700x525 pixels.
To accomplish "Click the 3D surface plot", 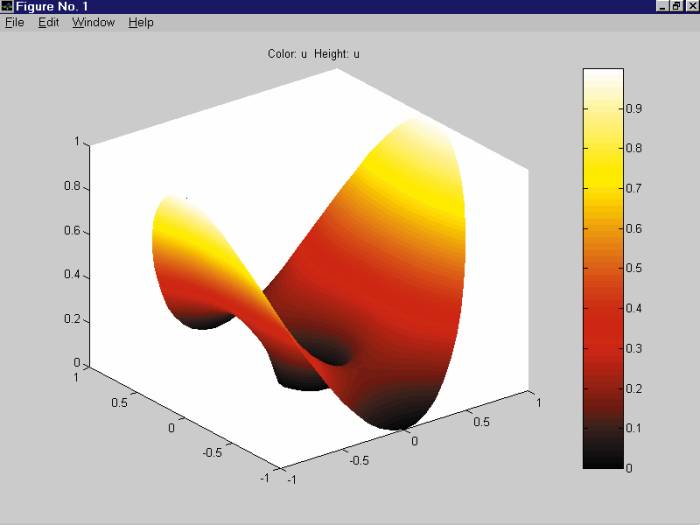I will coord(309,272).
